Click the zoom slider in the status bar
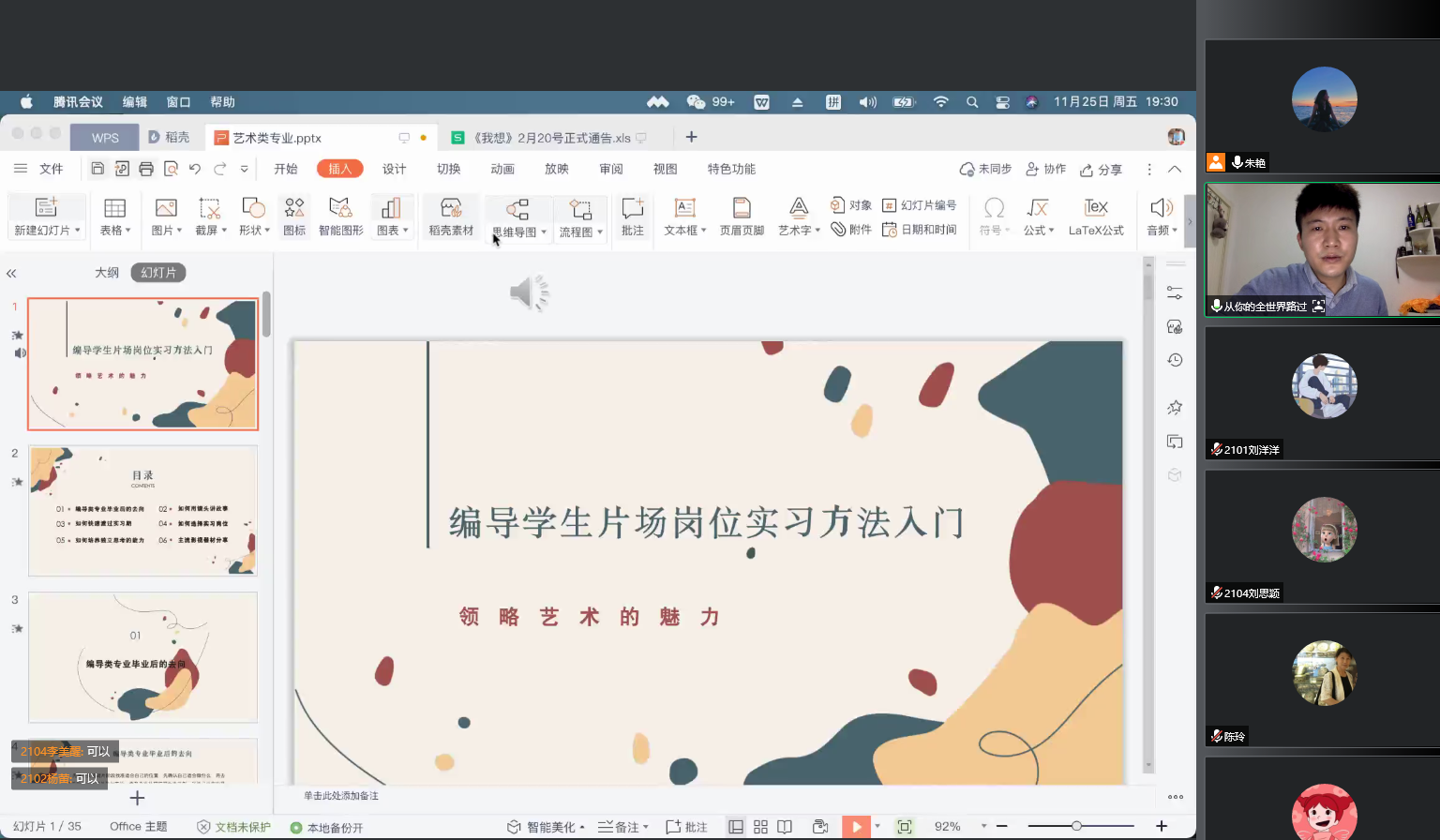 point(1076,826)
